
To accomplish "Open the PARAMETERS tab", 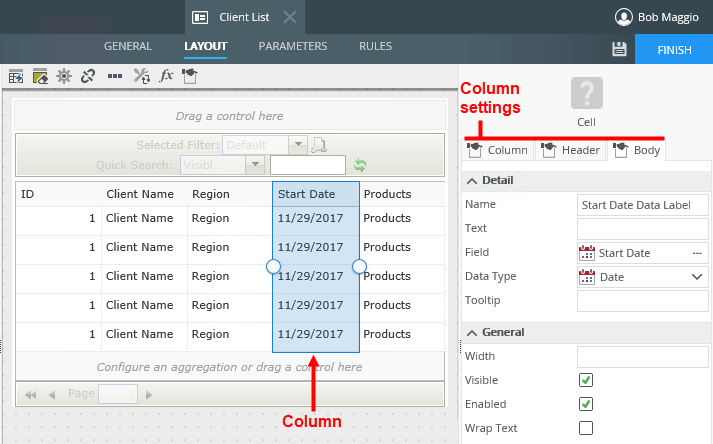I will [292, 46].
